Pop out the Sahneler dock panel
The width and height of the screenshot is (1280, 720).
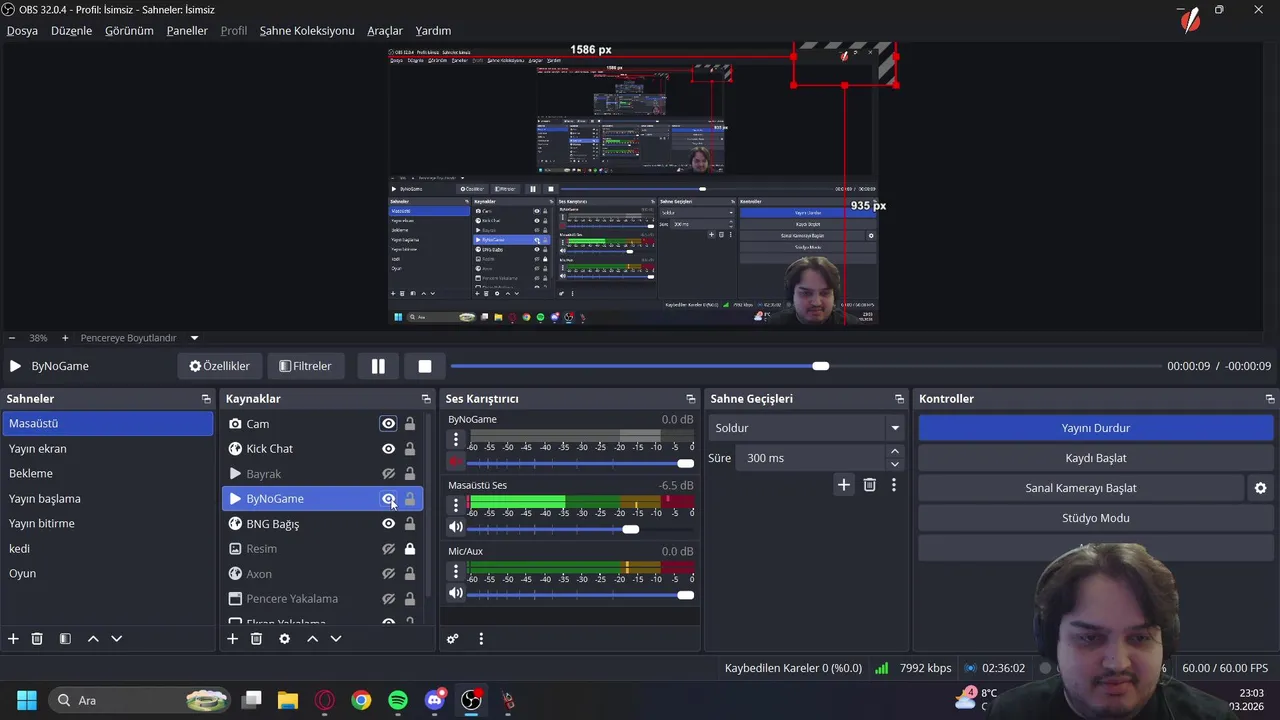click(206, 399)
